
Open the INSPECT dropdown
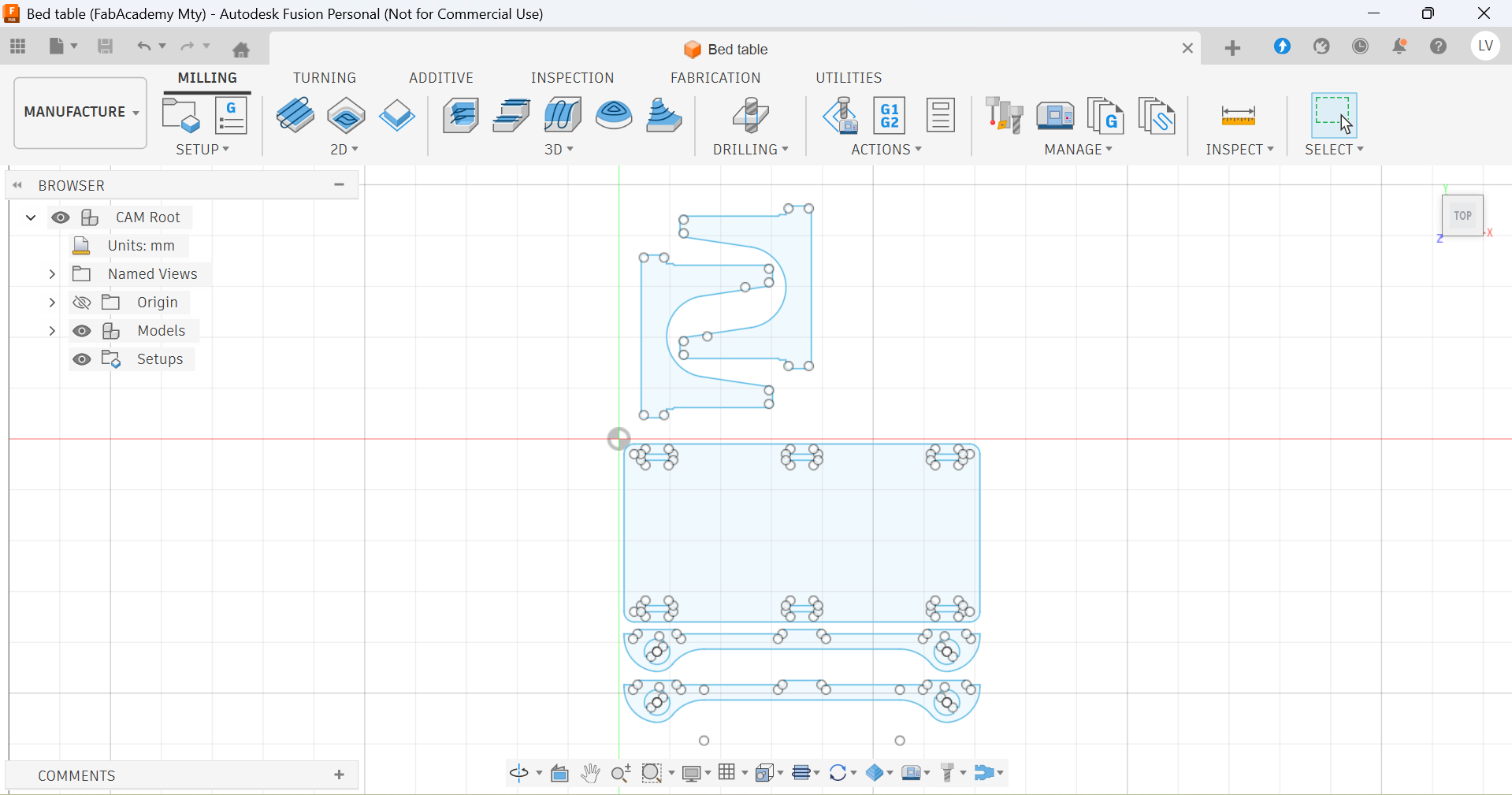pos(1240,150)
